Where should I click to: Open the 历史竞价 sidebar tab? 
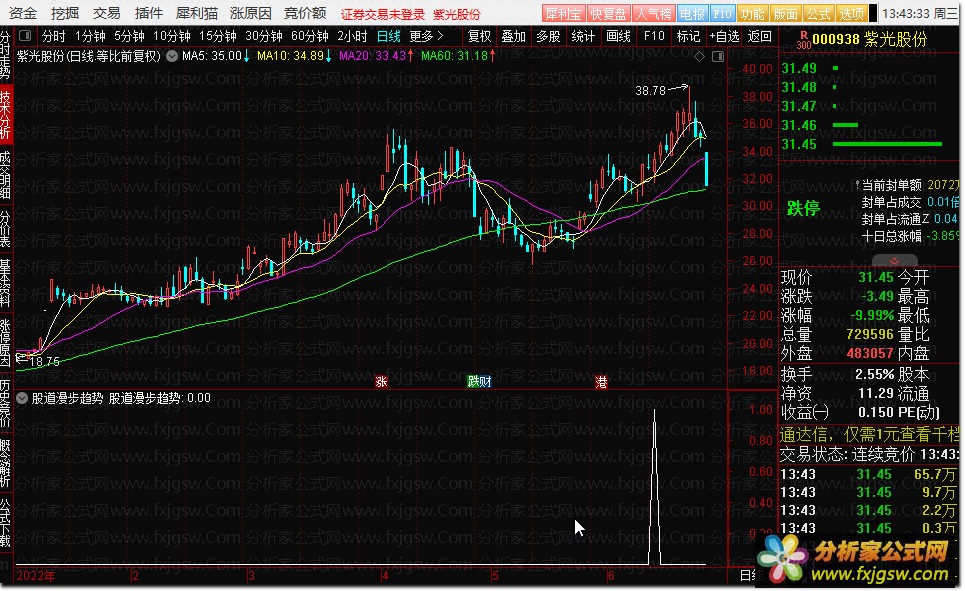point(6,403)
